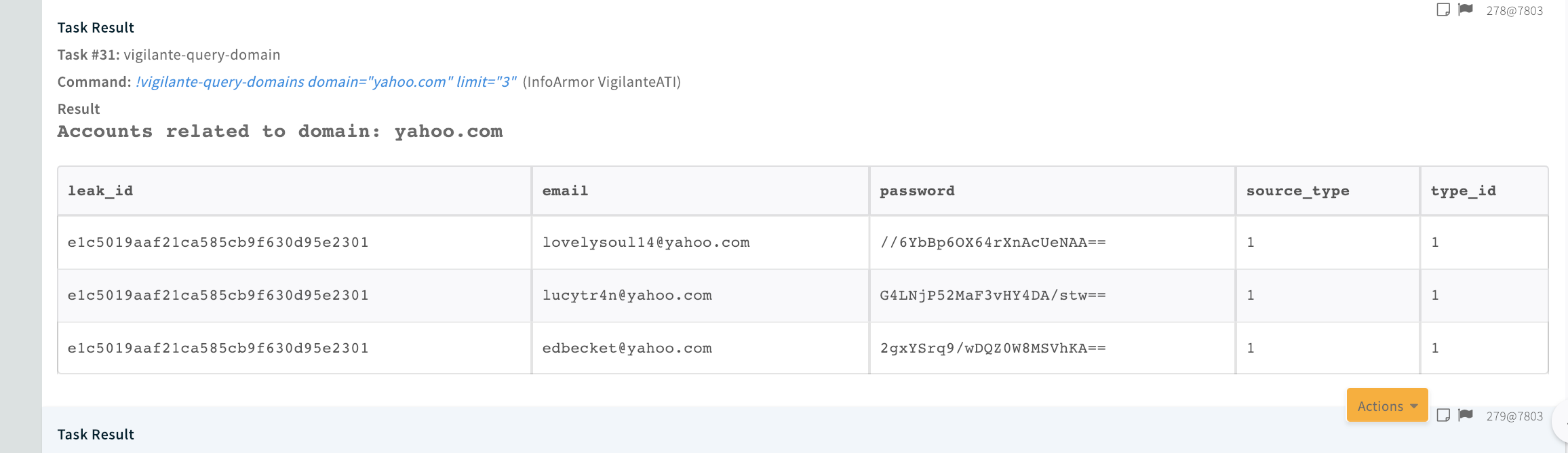The image size is (1568, 453).
Task: Click the vigilante-query-domains command link
Action: (x=326, y=82)
